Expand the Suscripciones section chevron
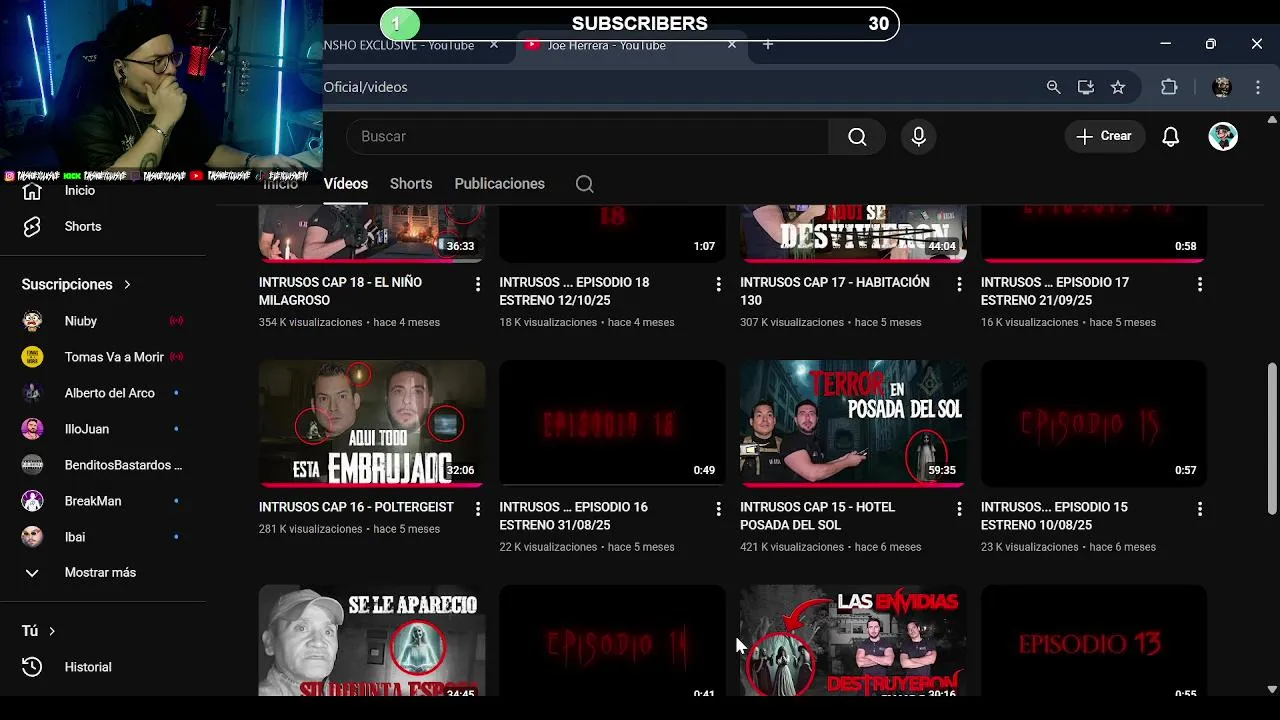 [x=127, y=285]
